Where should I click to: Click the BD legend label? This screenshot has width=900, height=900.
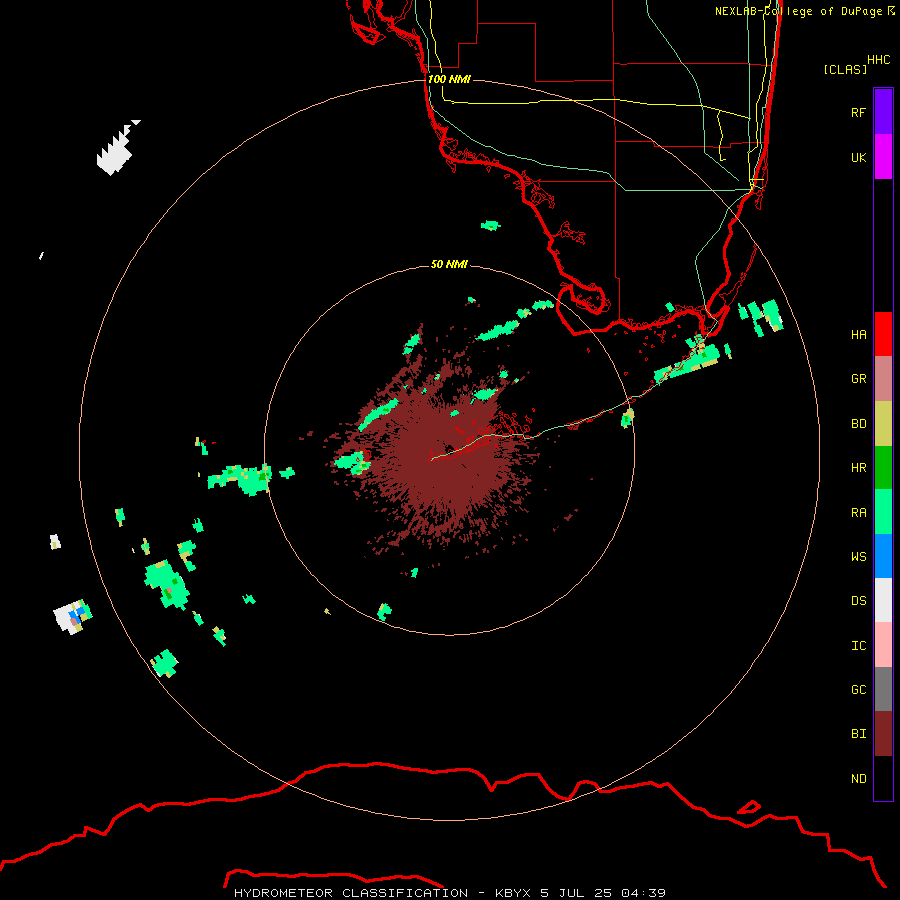click(858, 424)
